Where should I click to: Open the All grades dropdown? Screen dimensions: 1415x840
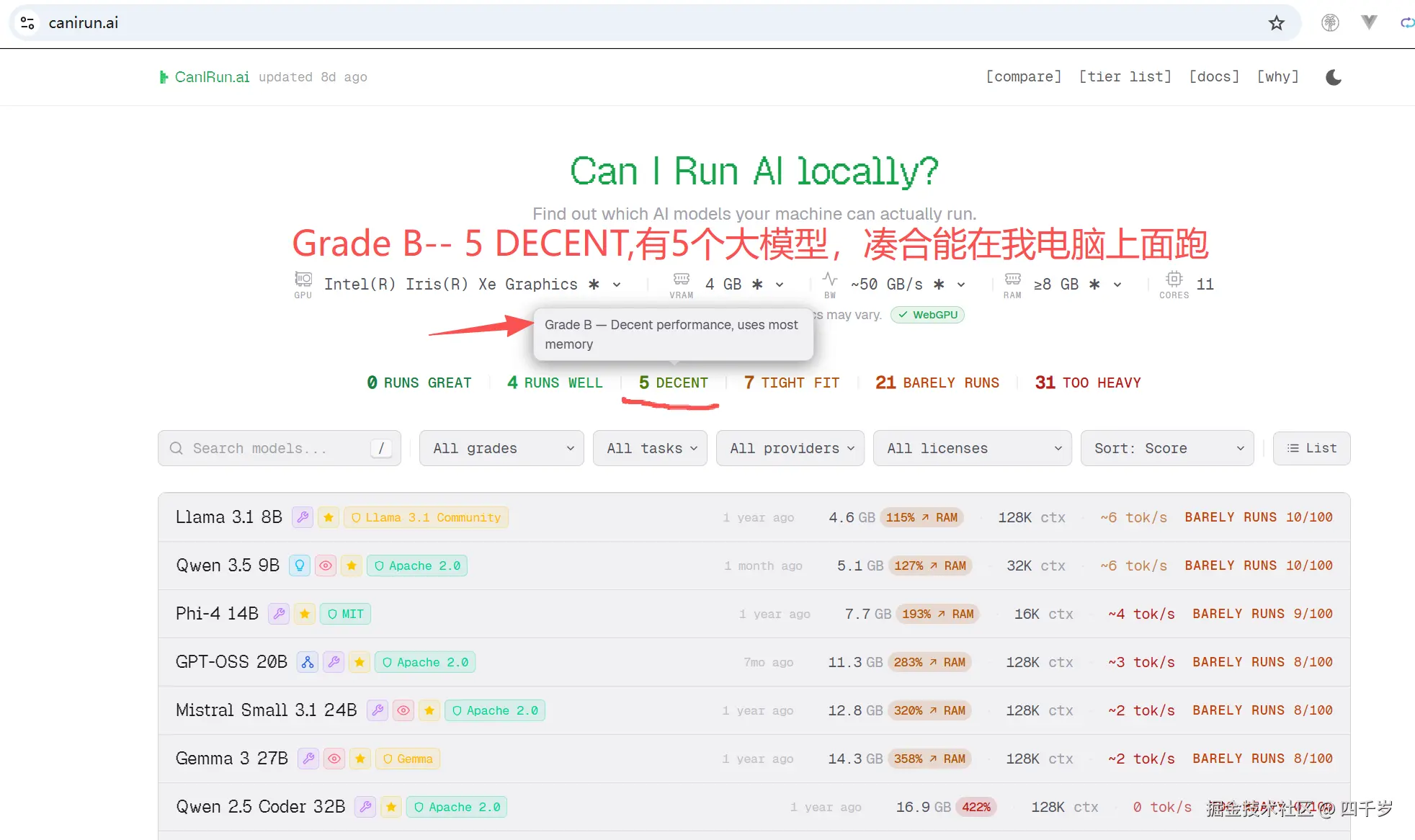[501, 448]
